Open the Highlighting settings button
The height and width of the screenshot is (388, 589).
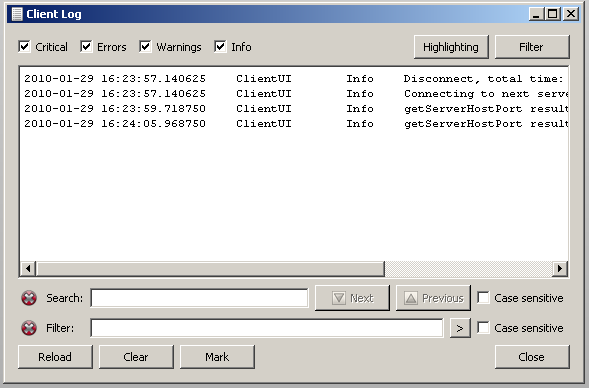coord(451,47)
